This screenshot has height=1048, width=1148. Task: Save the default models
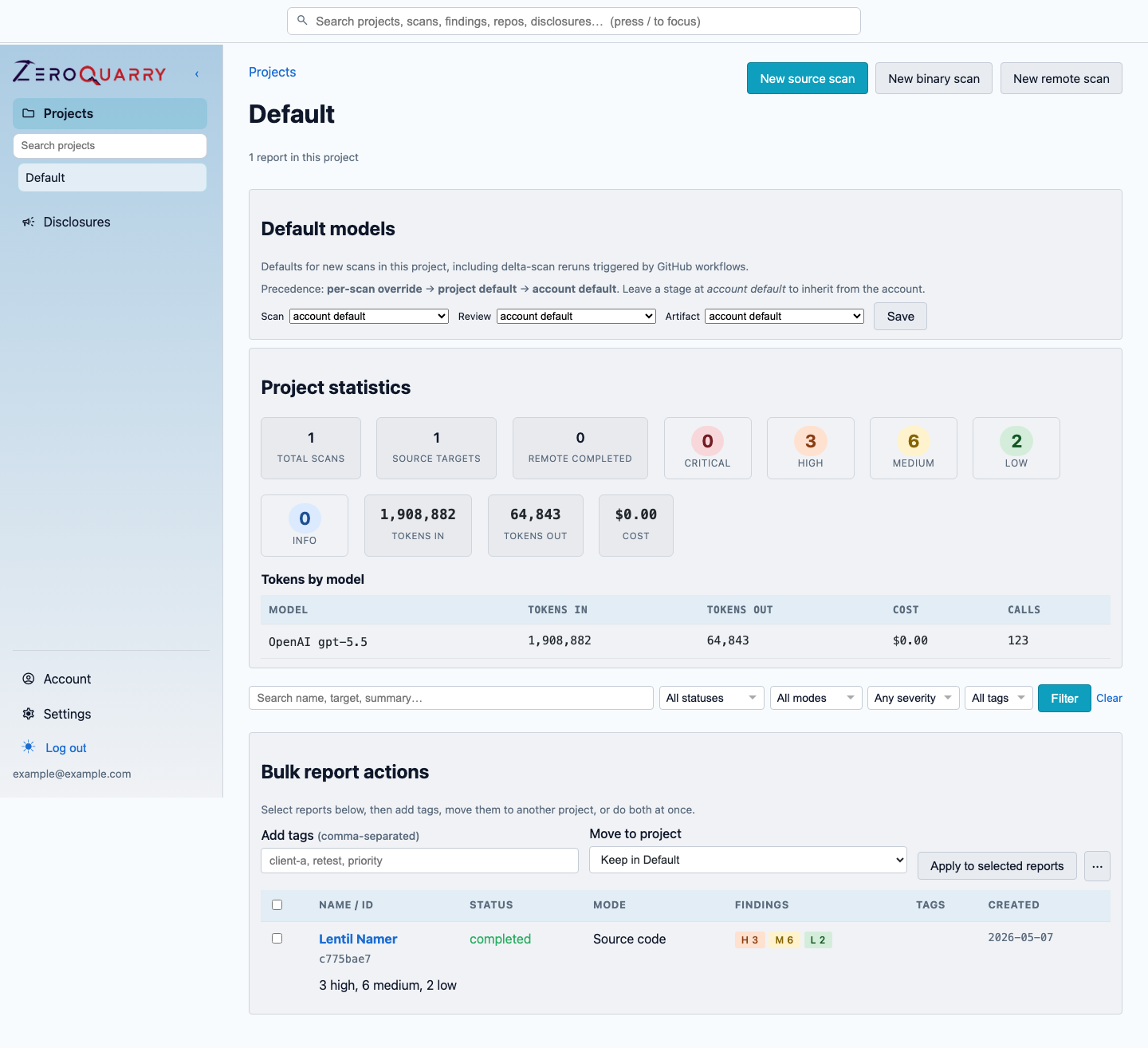click(901, 316)
